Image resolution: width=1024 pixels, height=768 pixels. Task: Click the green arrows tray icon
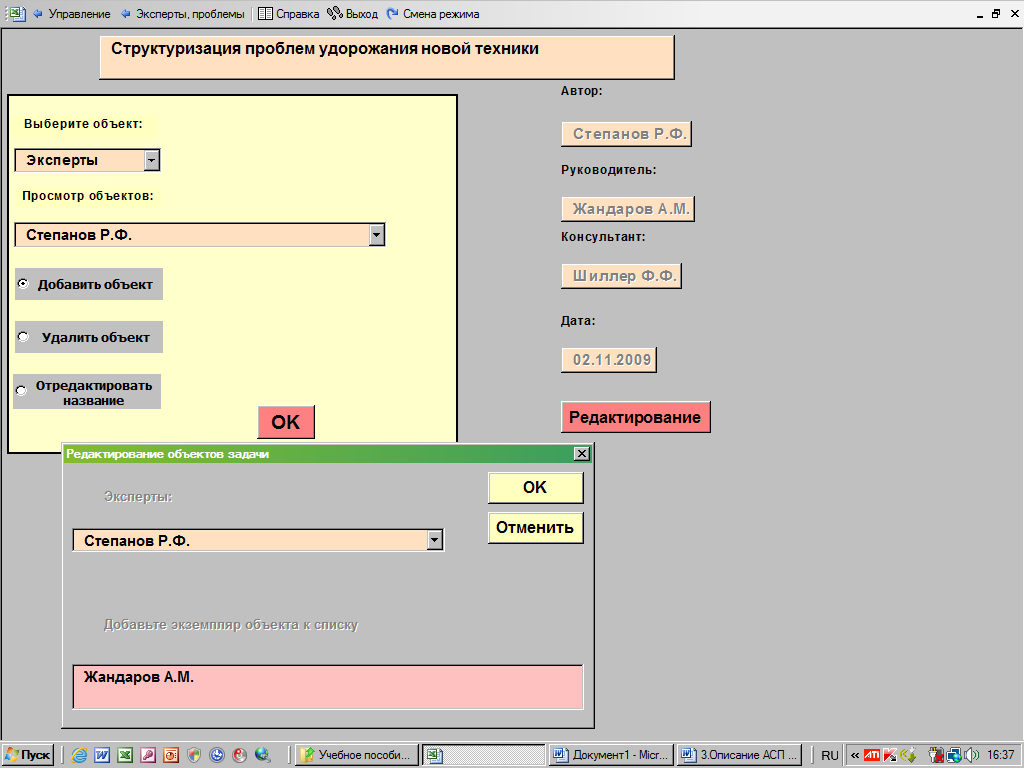click(x=908, y=755)
